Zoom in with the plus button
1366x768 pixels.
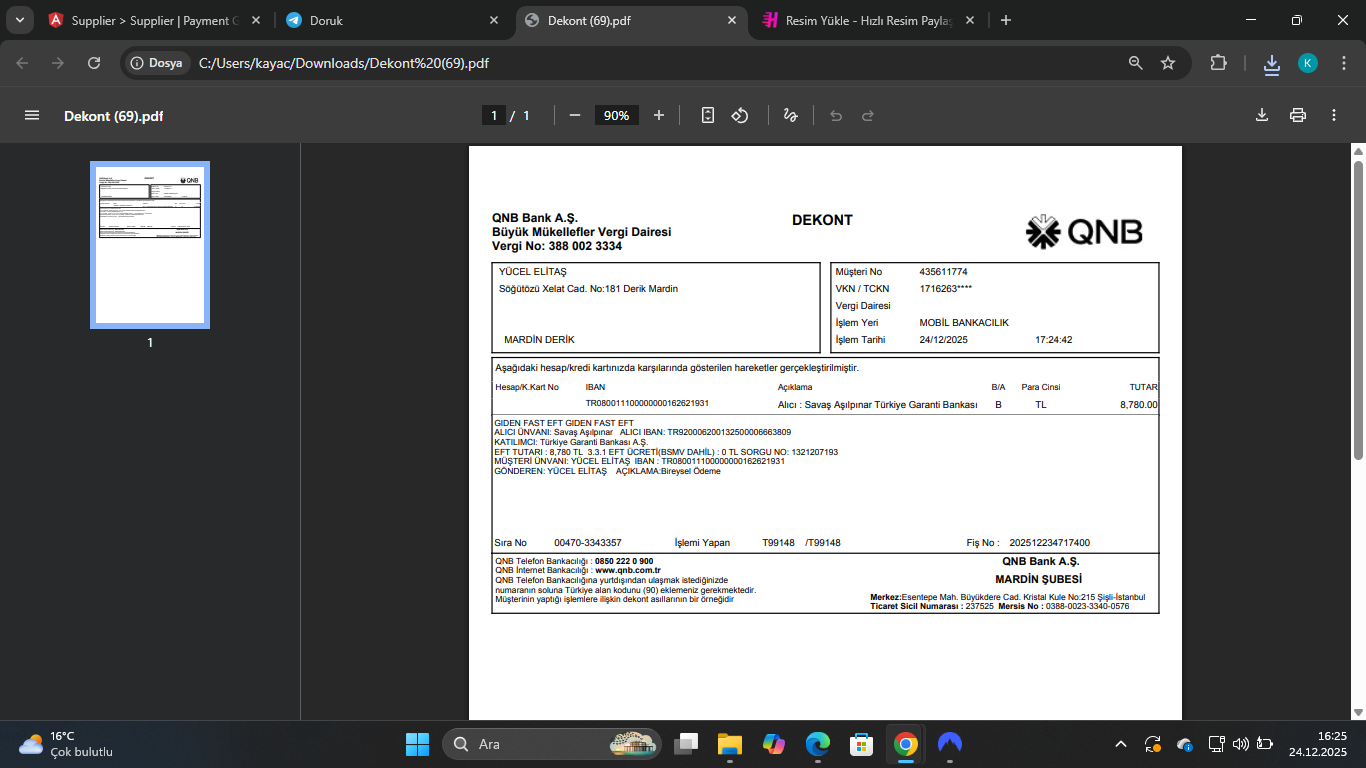click(659, 115)
